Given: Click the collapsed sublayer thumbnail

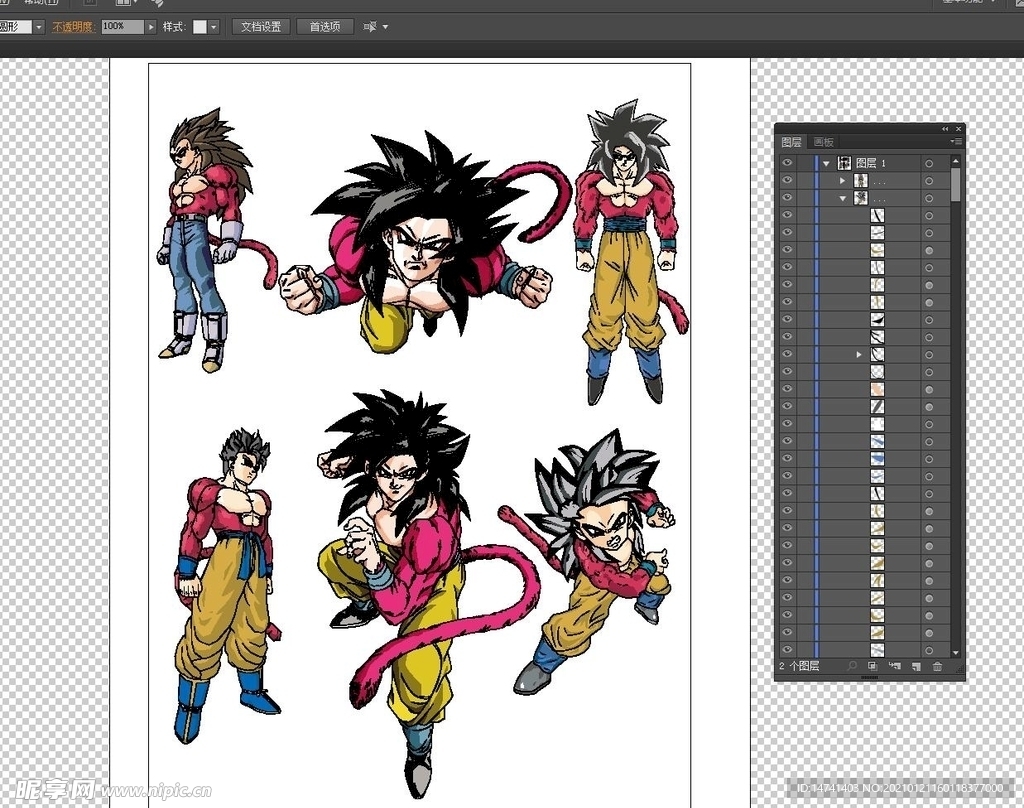Looking at the screenshot, I should [861, 180].
